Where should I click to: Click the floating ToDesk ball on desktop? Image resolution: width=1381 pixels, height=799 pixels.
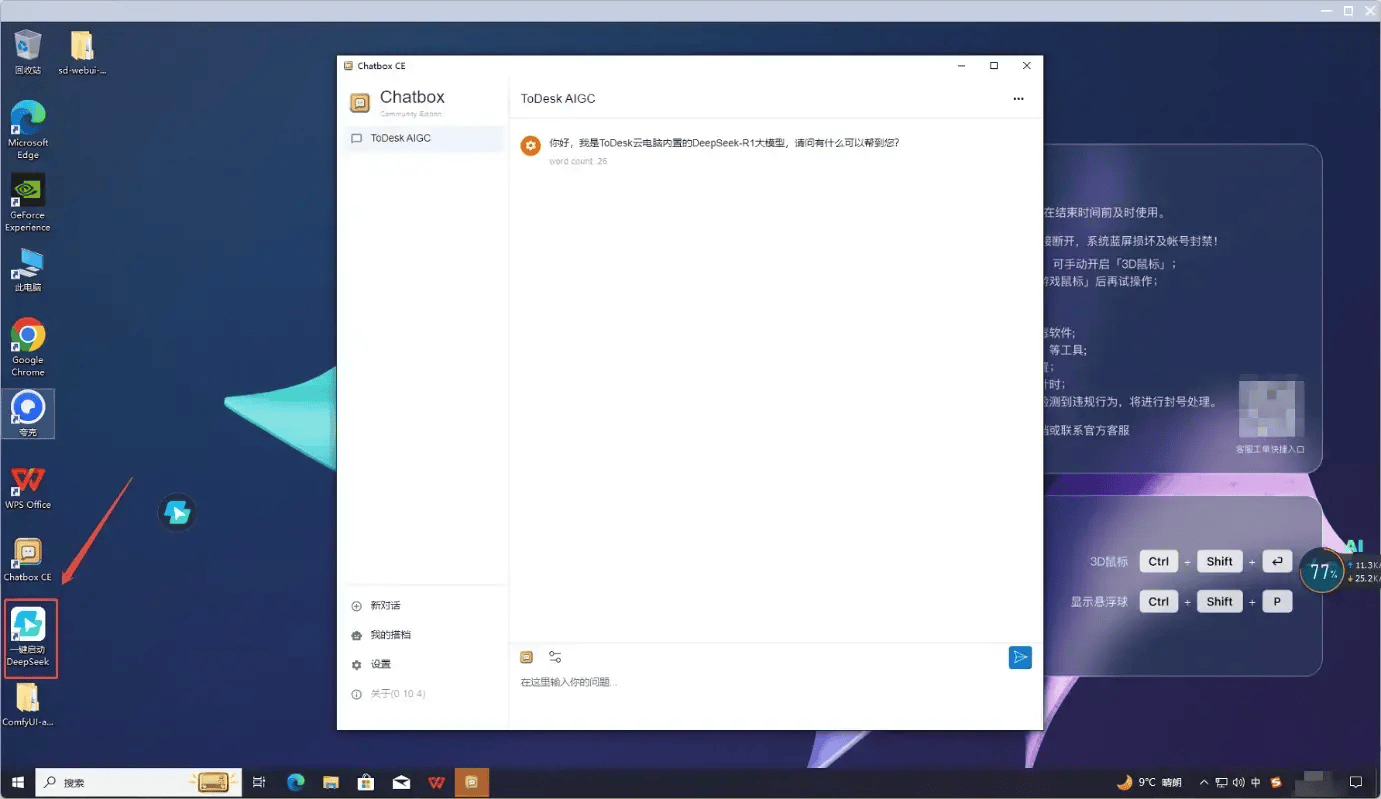coord(177,513)
